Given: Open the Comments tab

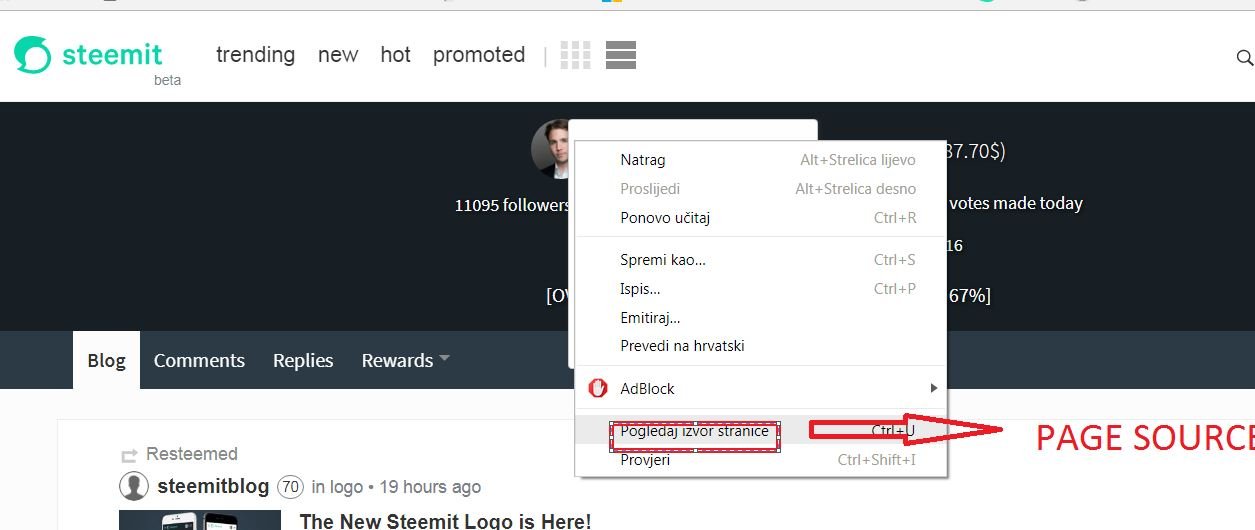Looking at the screenshot, I should click(199, 360).
